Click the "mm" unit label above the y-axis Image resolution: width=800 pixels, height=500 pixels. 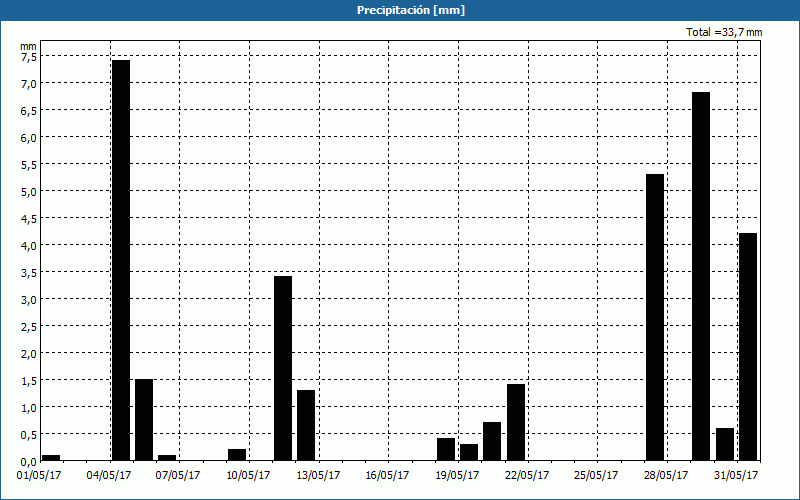pyautogui.click(x=28, y=46)
